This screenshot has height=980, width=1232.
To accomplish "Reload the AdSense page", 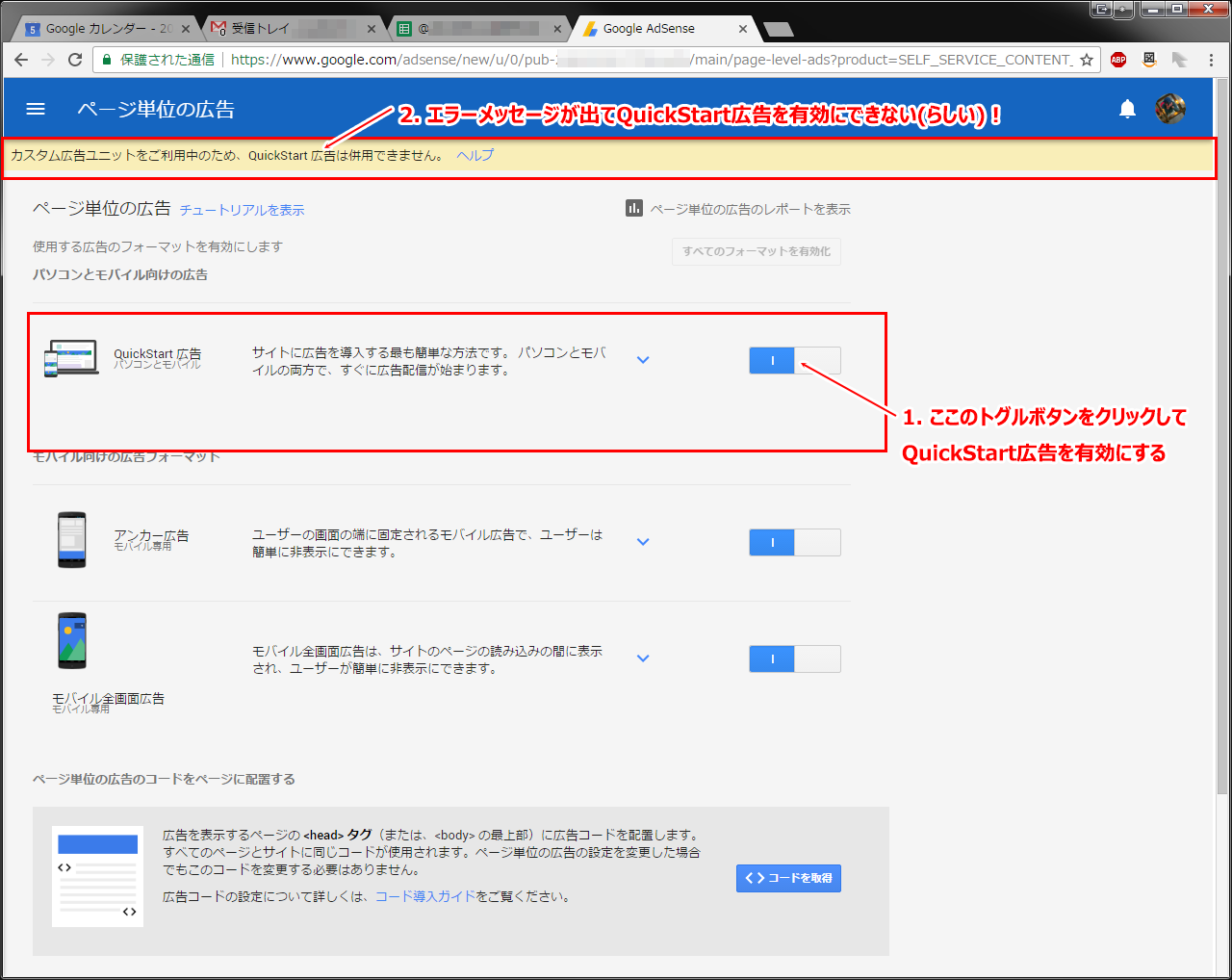I will tap(75, 60).
